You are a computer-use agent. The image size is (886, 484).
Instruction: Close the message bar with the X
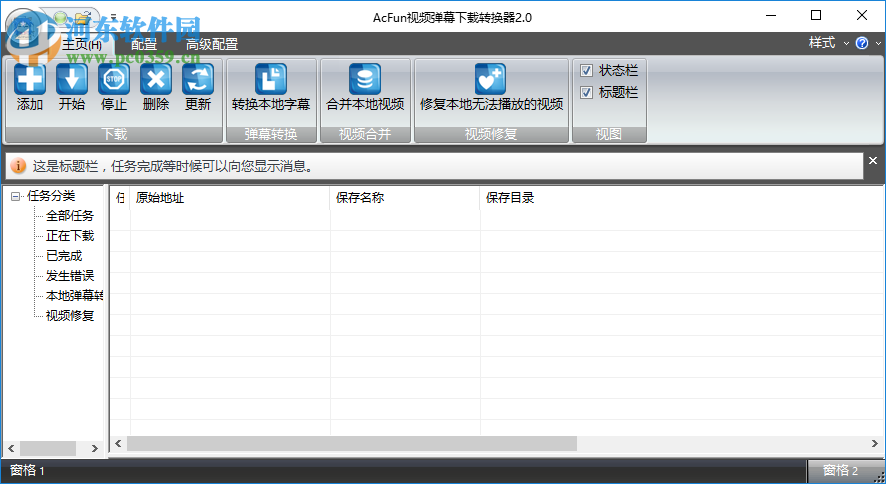[873, 161]
